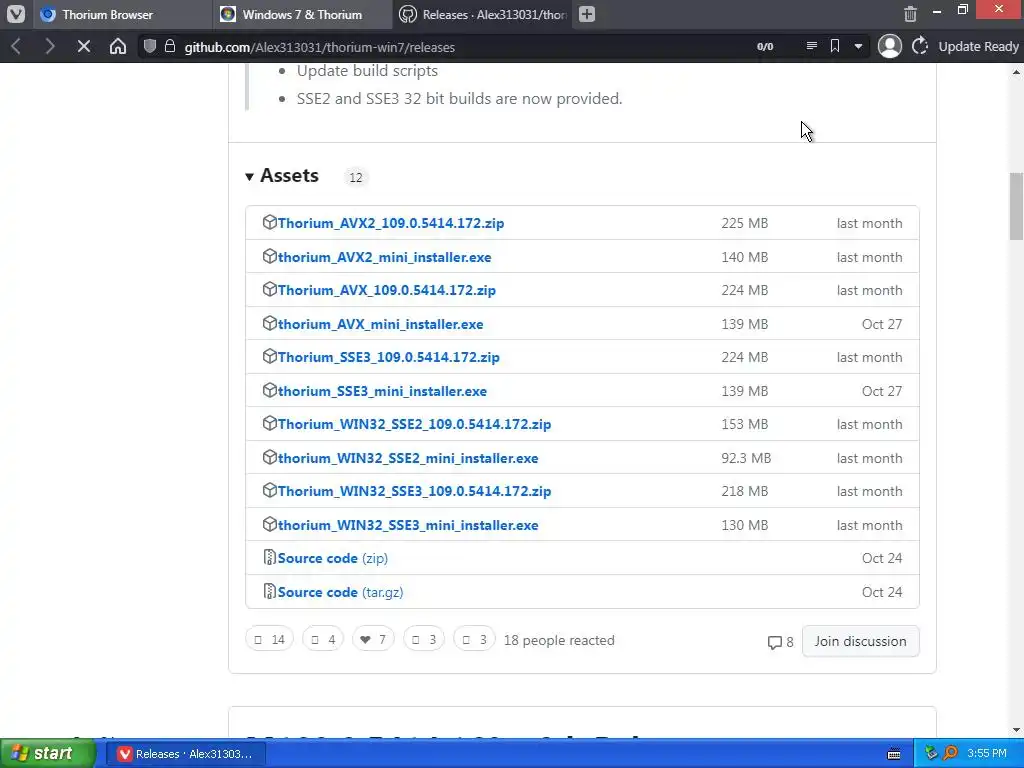Download Thorium_AVX2_109.0.5414.172.zip
This screenshot has width=1024, height=768.
pos(391,223)
